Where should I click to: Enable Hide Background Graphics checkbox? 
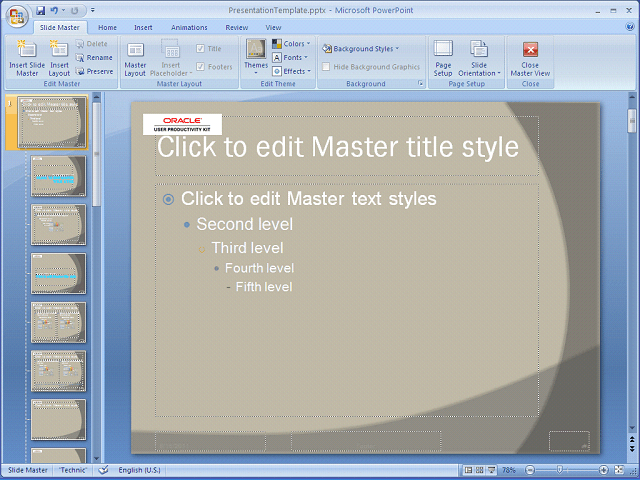point(326,67)
